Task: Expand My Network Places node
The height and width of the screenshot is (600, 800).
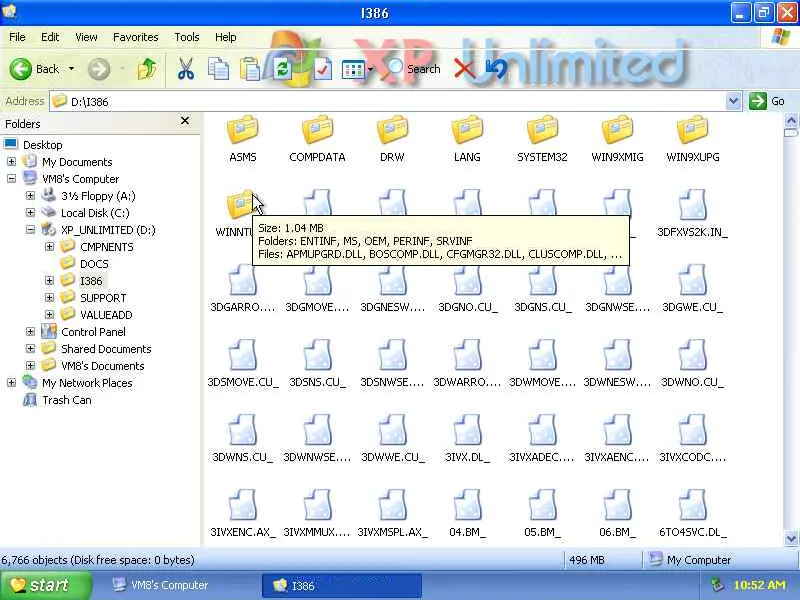Action: 12,383
